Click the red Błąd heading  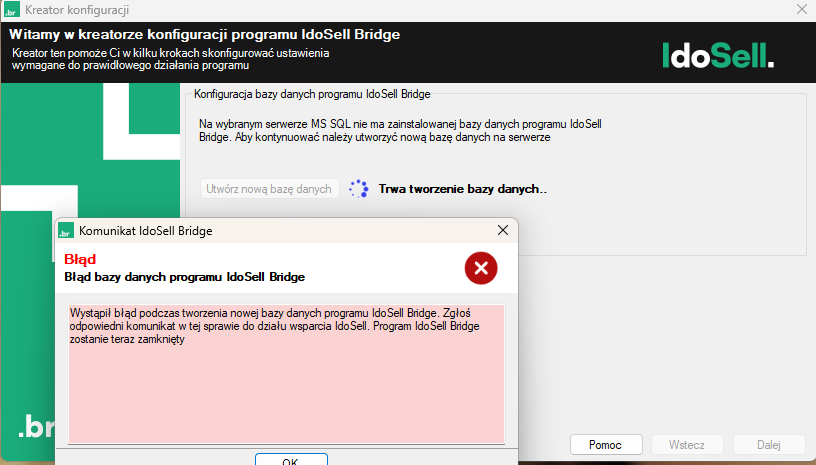point(80,259)
